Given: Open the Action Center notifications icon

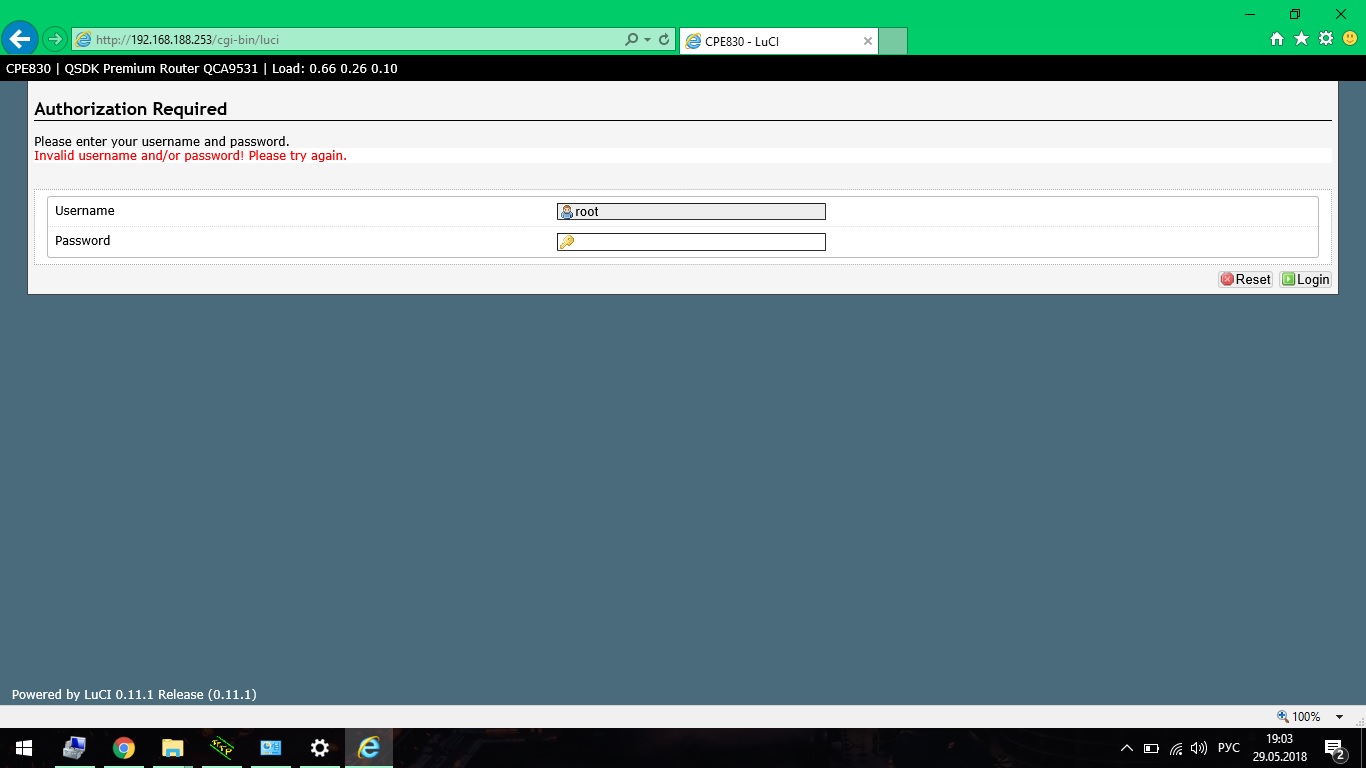Looking at the screenshot, I should point(1334,748).
